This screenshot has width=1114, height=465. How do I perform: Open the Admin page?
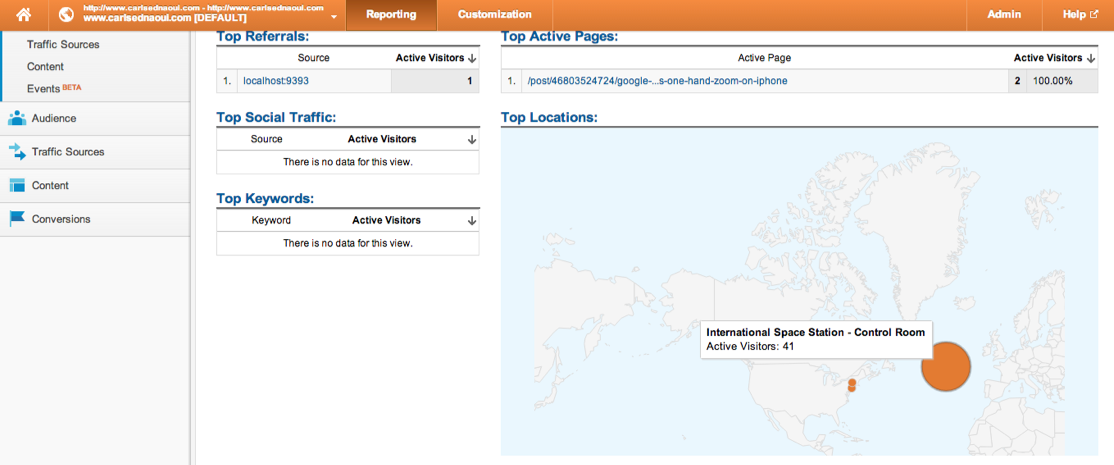[x=1003, y=15]
